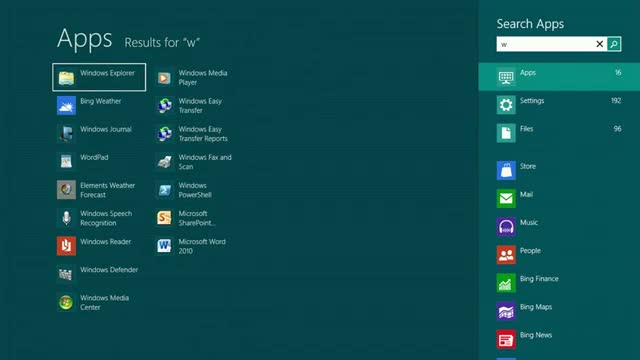Open Windows Journal icon
640x360 pixels.
(x=66, y=134)
